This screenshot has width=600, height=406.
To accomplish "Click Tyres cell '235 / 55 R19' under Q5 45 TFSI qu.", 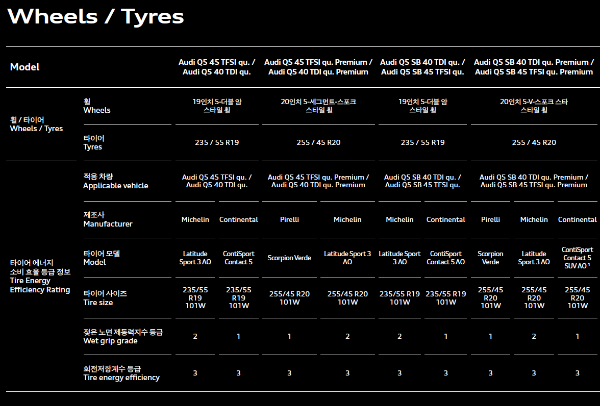I will 217,142.
